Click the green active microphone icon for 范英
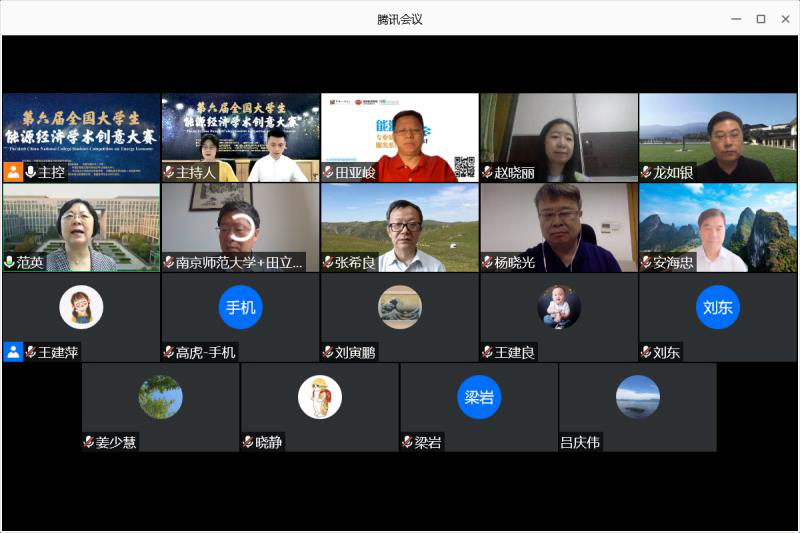The width and height of the screenshot is (800, 533). point(9,263)
